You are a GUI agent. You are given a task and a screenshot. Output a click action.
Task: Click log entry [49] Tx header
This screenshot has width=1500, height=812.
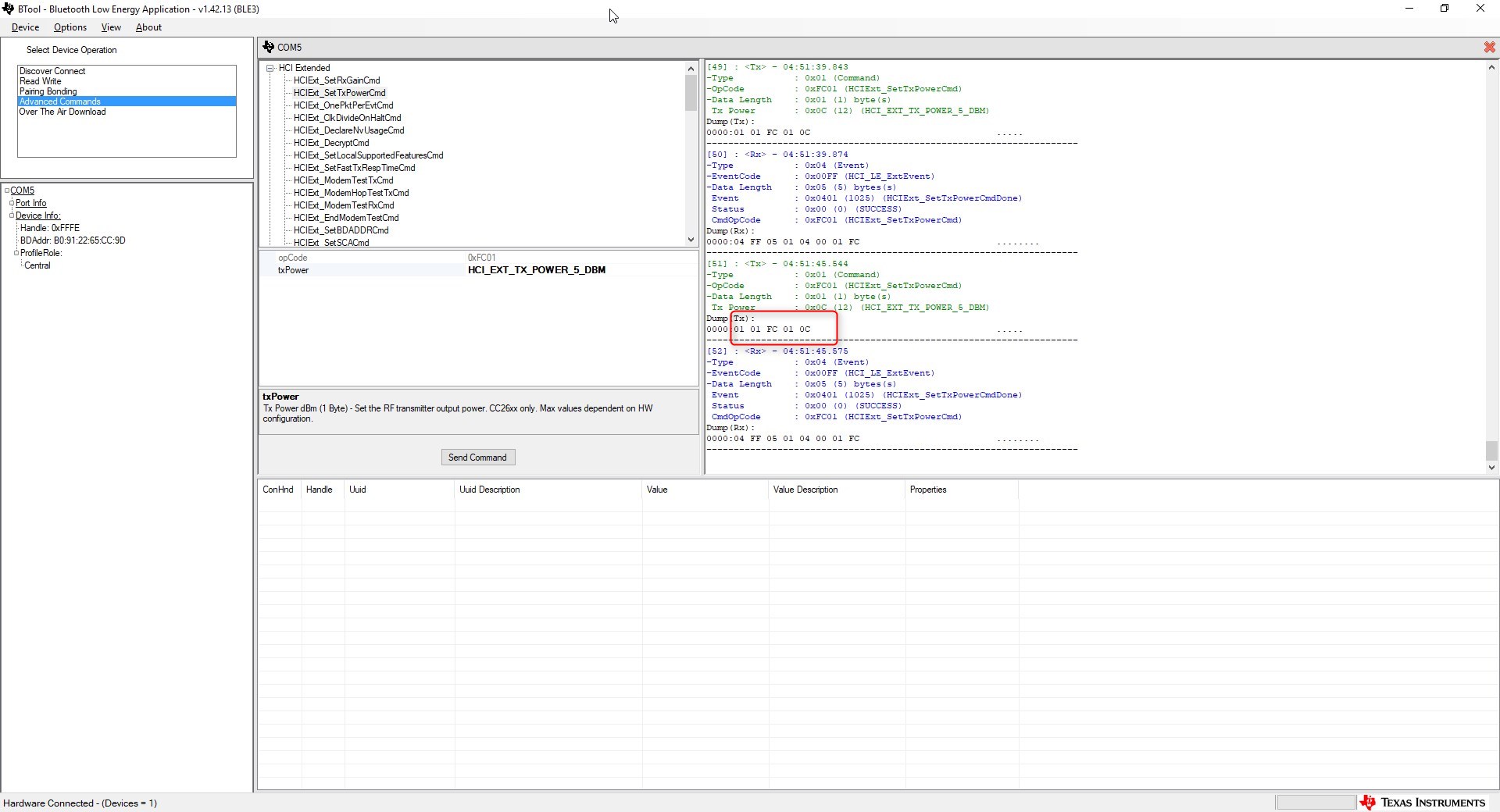777,67
